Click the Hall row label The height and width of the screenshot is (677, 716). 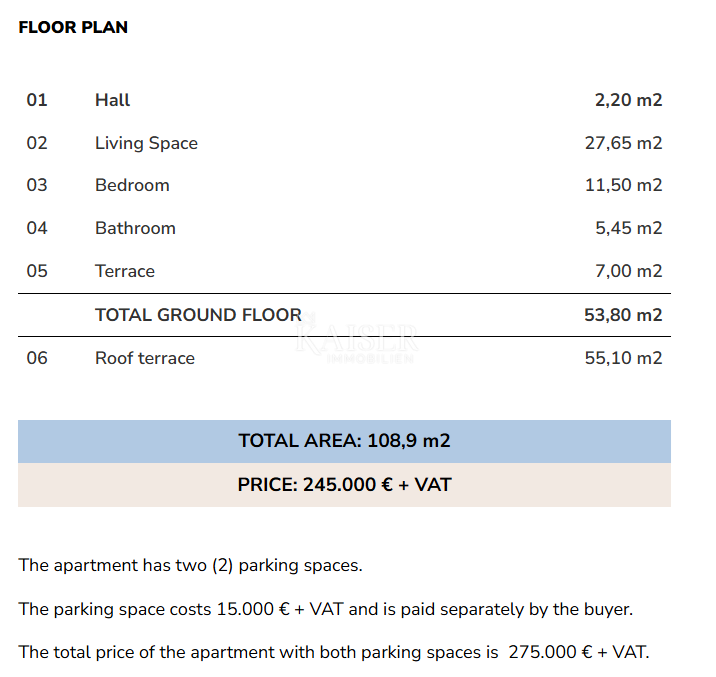112,100
